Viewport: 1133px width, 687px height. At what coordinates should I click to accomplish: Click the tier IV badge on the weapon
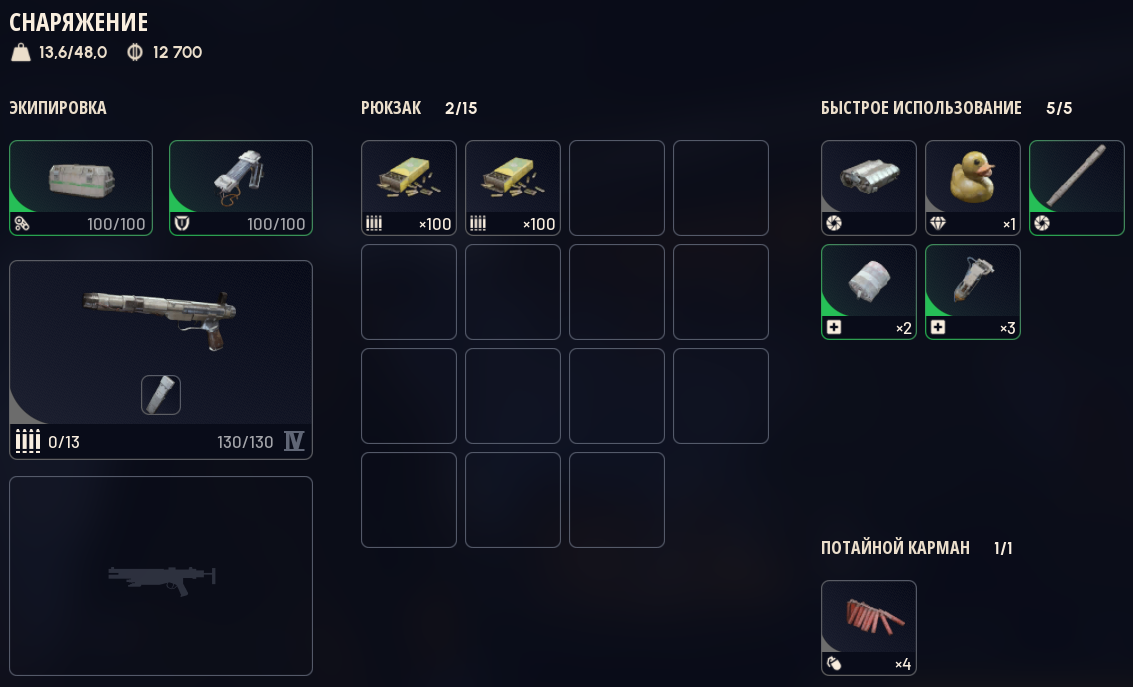294,441
